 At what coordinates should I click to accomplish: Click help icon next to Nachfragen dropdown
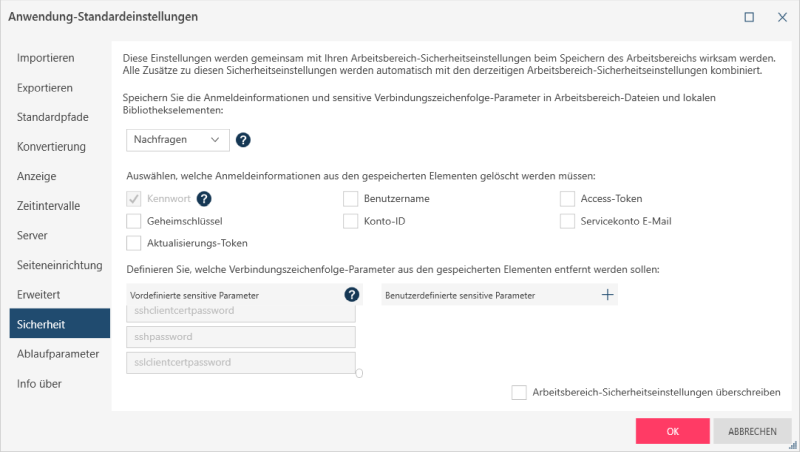tap(243, 141)
